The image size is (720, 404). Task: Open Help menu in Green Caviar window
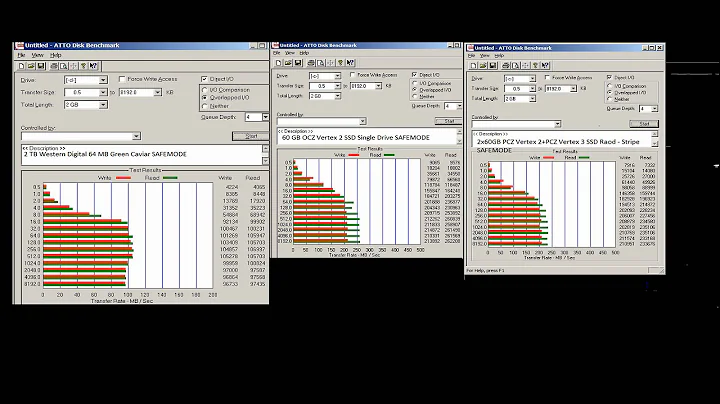tap(56, 55)
